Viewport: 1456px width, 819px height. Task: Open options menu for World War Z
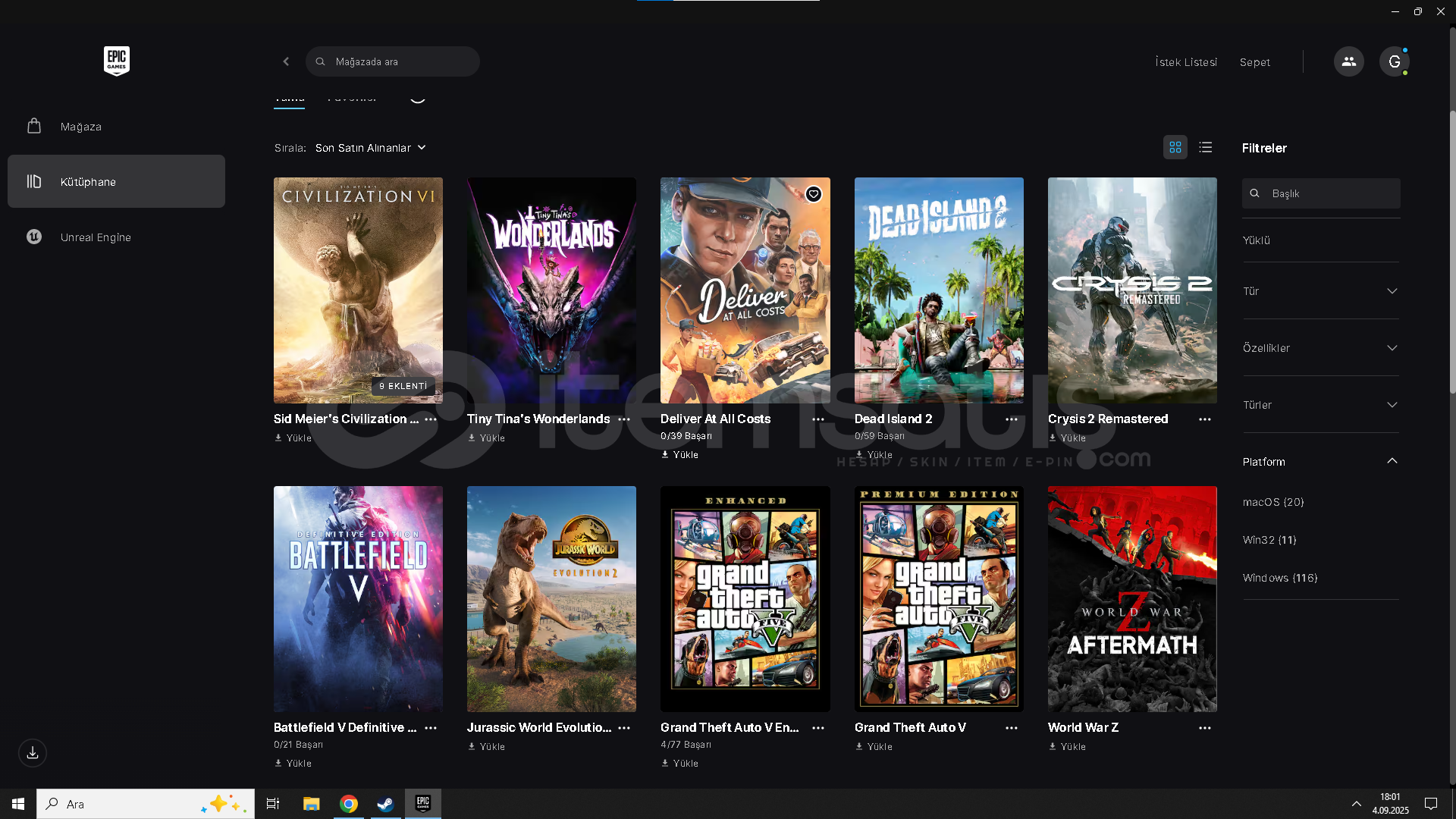1205,728
